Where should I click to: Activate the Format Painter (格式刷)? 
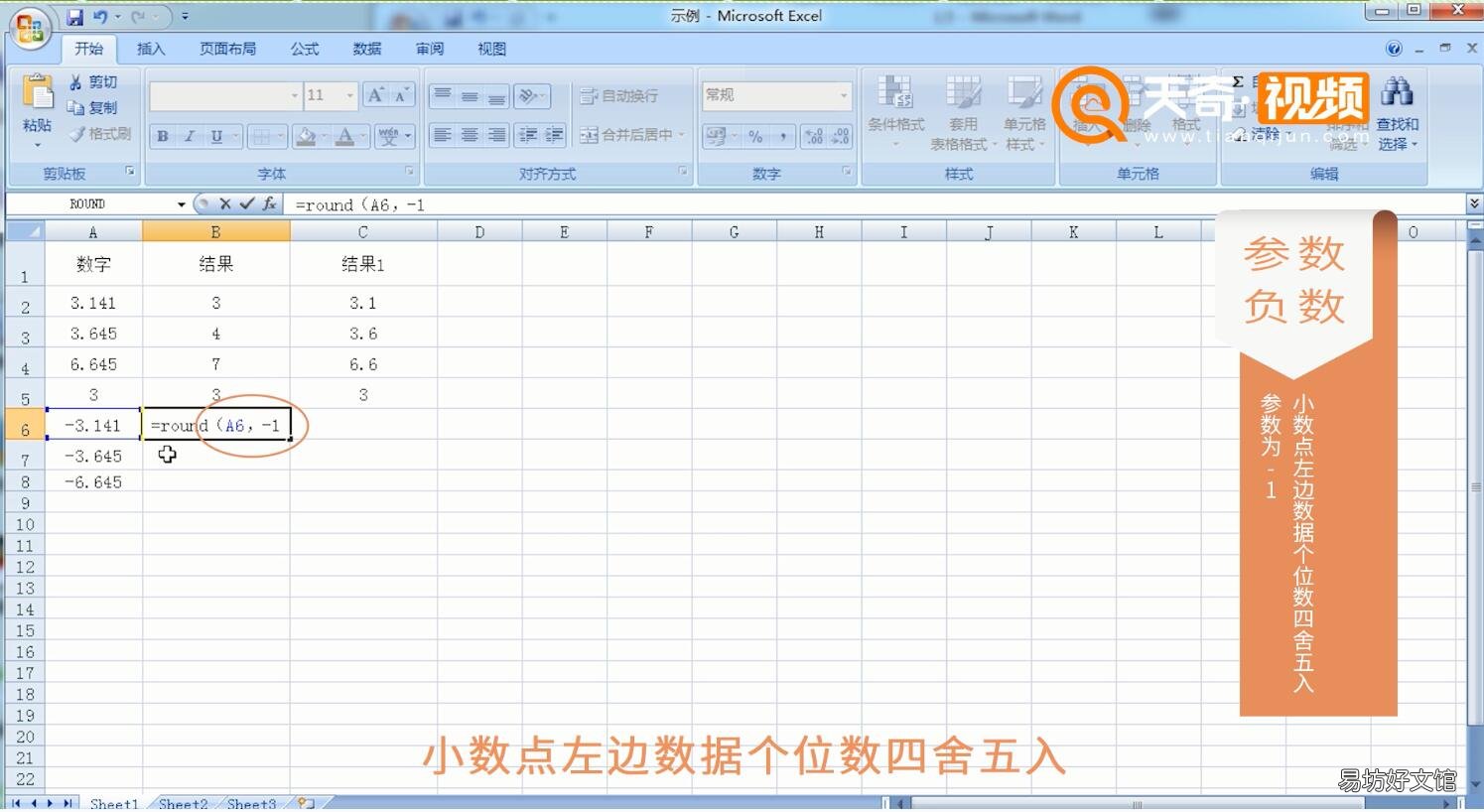100,133
